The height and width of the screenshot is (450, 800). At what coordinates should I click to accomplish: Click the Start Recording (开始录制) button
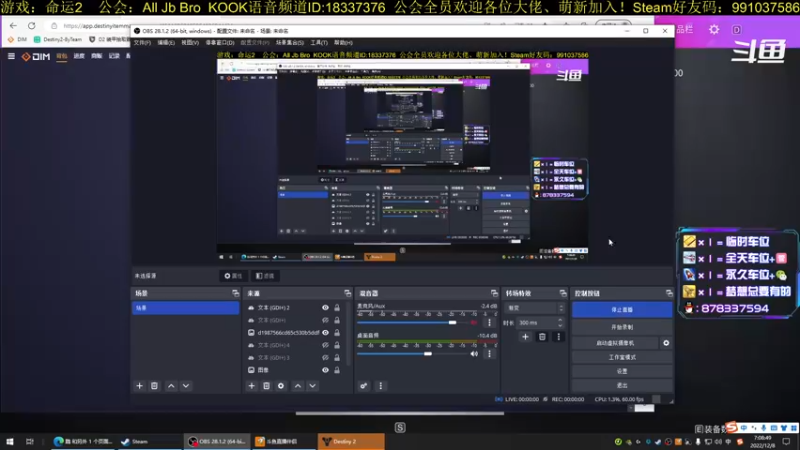622,327
